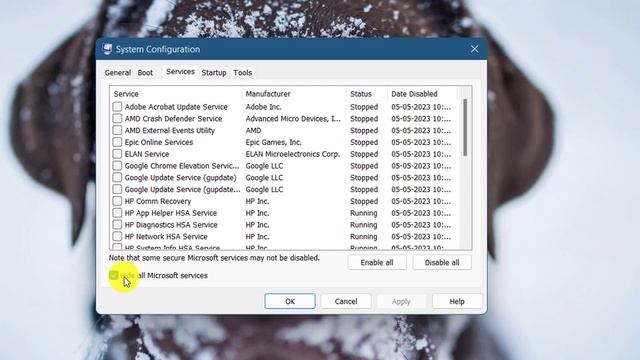640x360 pixels.
Task: Select the Epic Games, Inc. manufacturer cell
Action: point(273,142)
